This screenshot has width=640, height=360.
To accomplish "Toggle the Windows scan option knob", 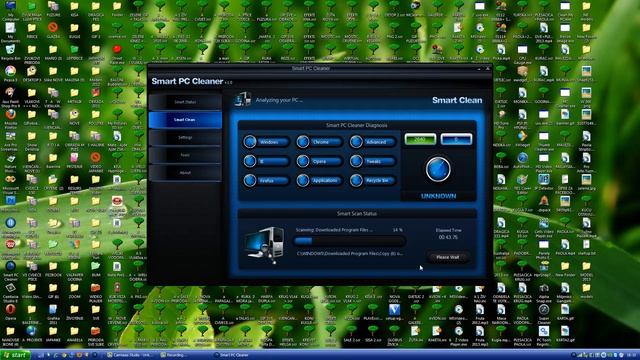I will point(250,142).
